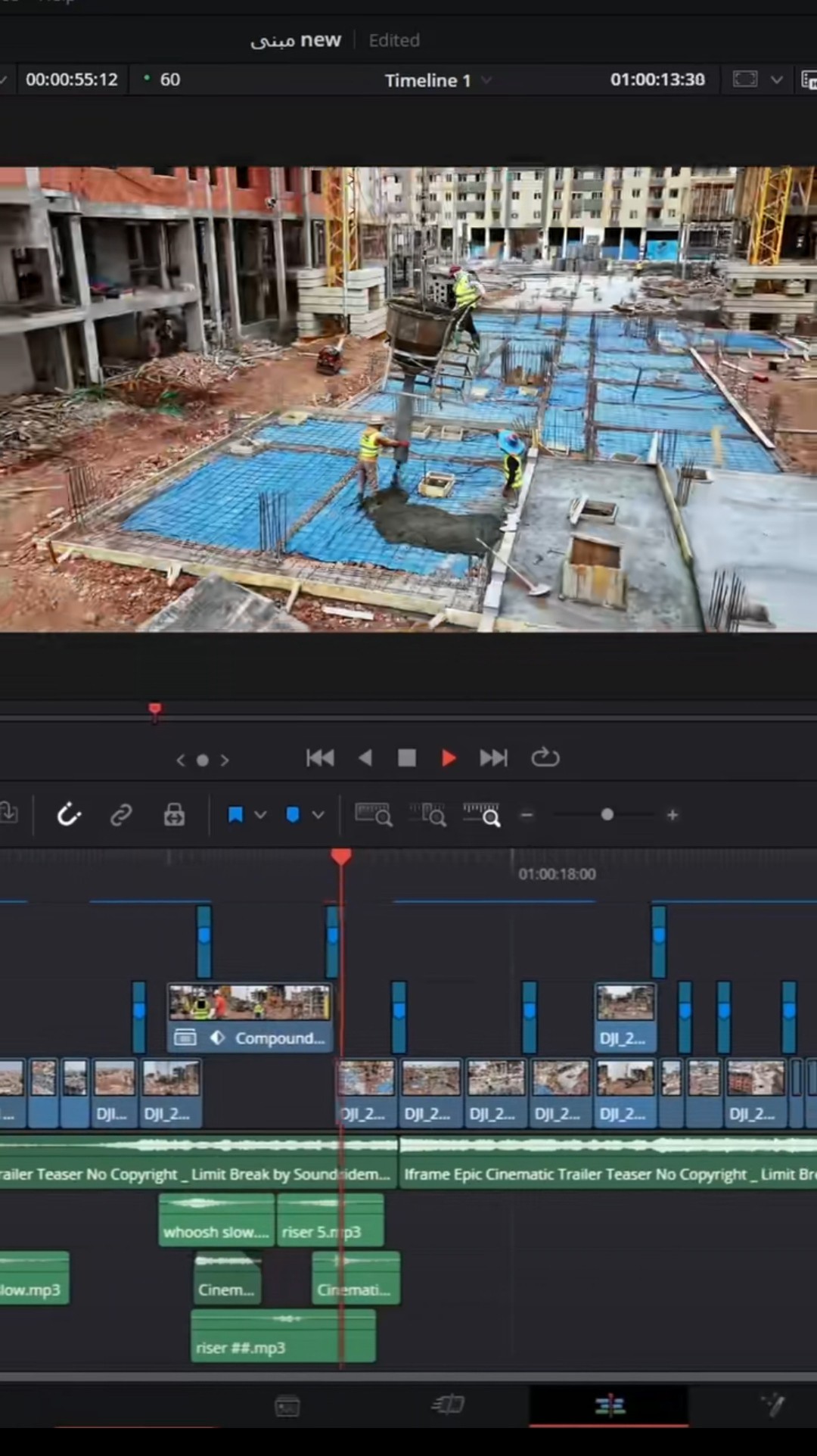Toggle timeline snapping magnet icon
This screenshot has width=817, height=1456.
69,815
